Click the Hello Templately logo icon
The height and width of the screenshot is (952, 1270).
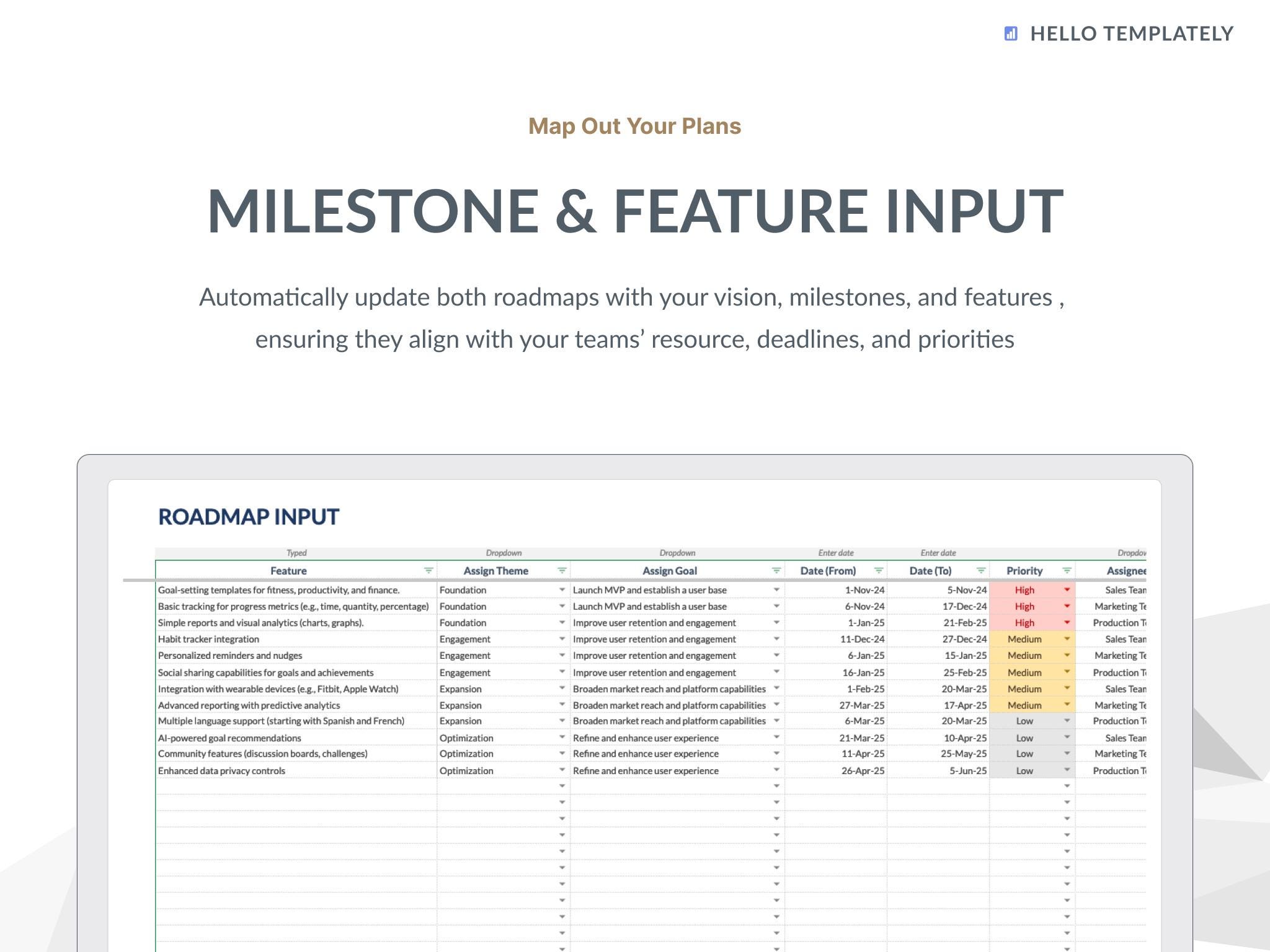(x=1011, y=33)
